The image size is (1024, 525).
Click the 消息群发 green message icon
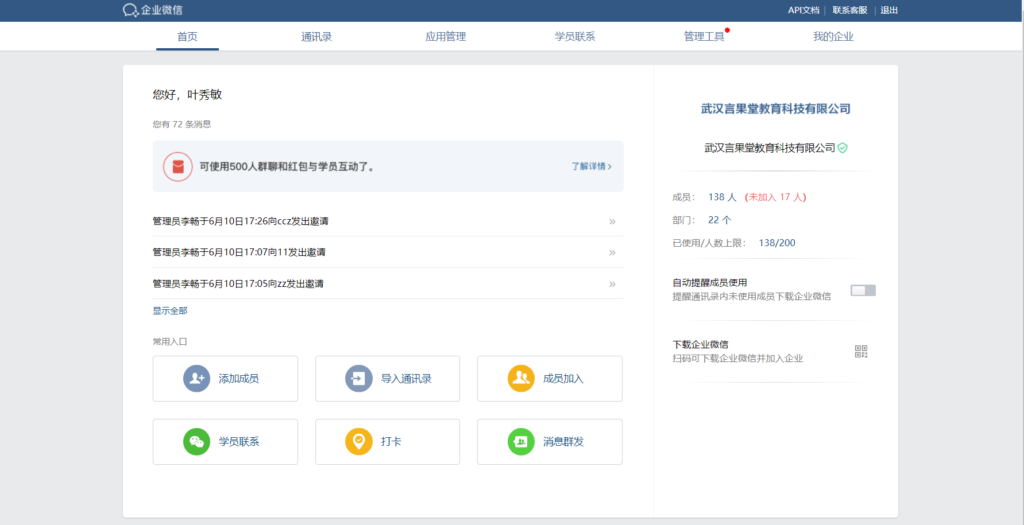tap(520, 442)
